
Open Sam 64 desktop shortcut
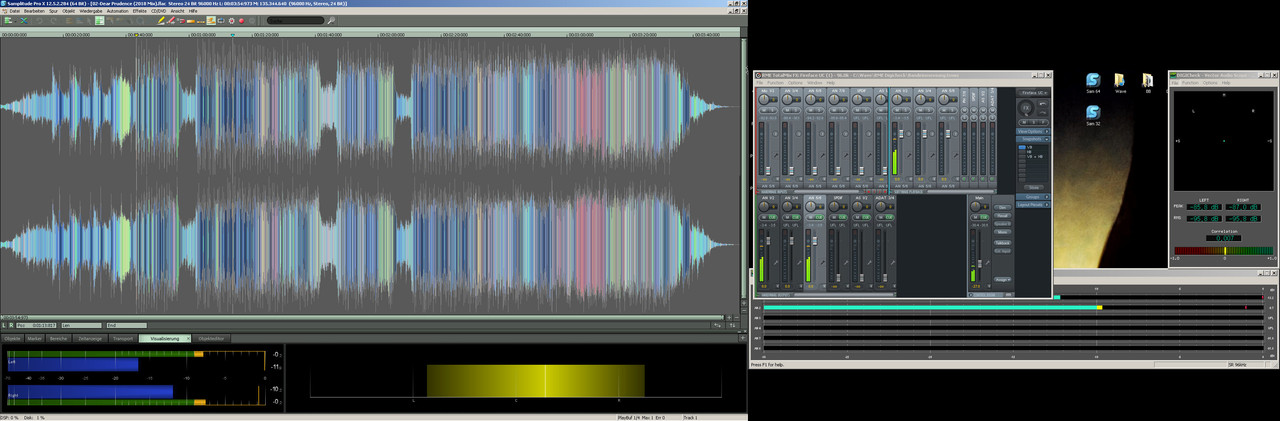click(x=1093, y=82)
